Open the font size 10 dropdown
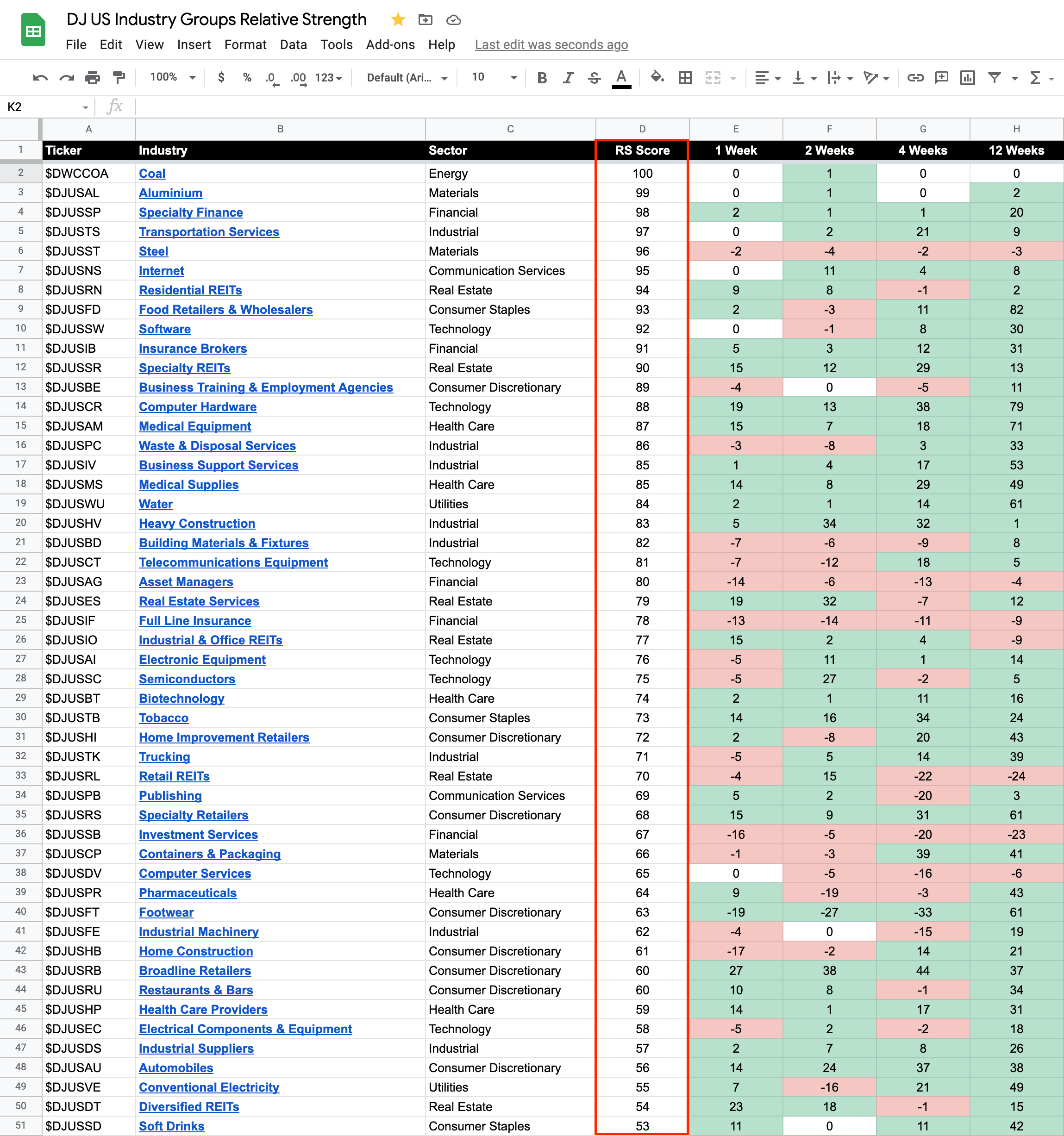The height and width of the screenshot is (1136, 1064). tap(494, 77)
